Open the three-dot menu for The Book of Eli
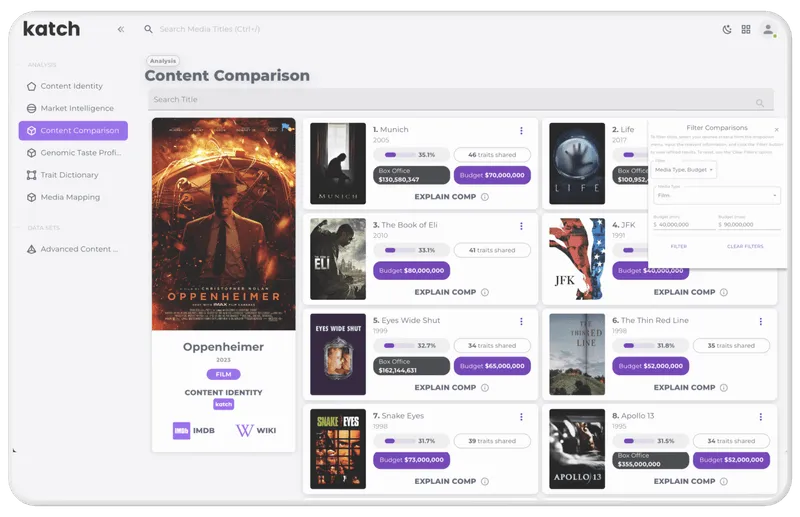Viewport: 800px width, 517px height. click(521, 226)
